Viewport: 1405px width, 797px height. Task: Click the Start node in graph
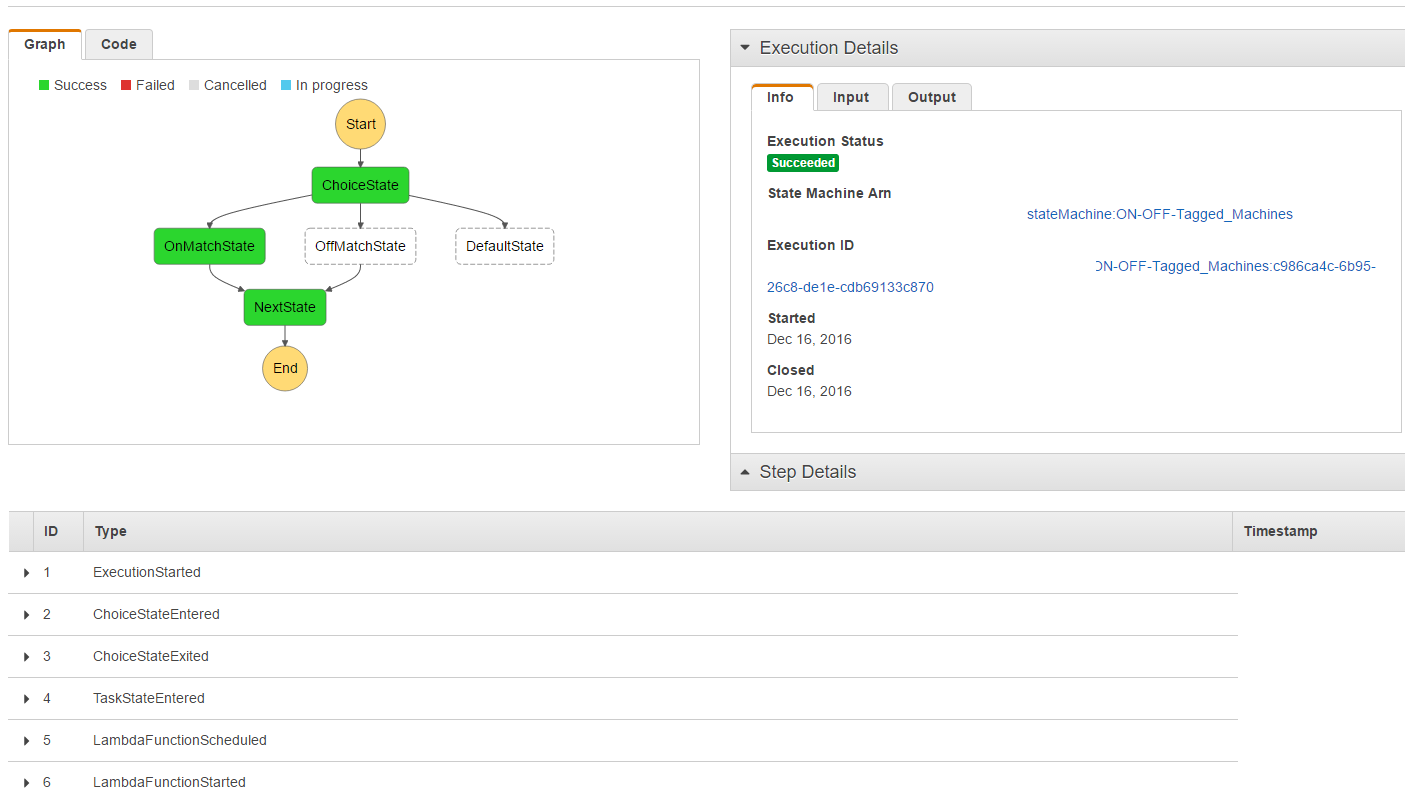click(360, 124)
